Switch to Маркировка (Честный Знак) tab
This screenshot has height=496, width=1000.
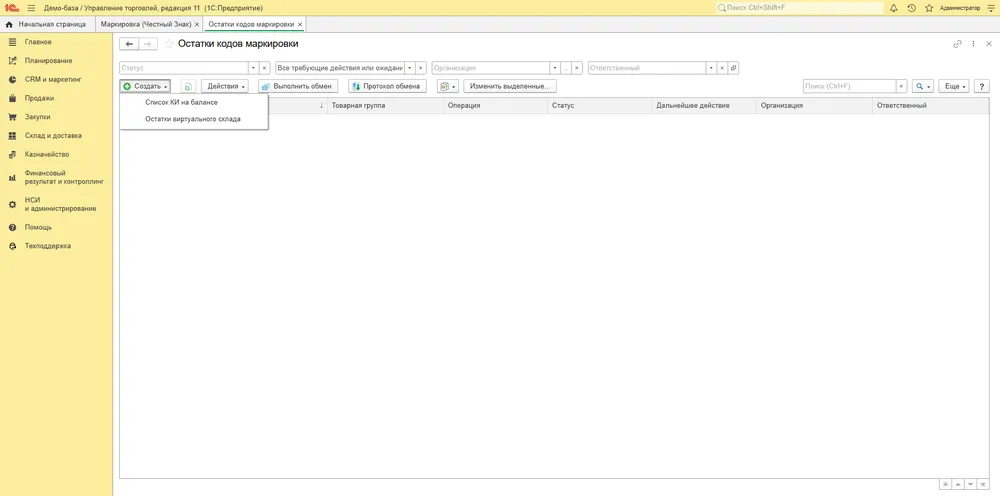coord(146,24)
